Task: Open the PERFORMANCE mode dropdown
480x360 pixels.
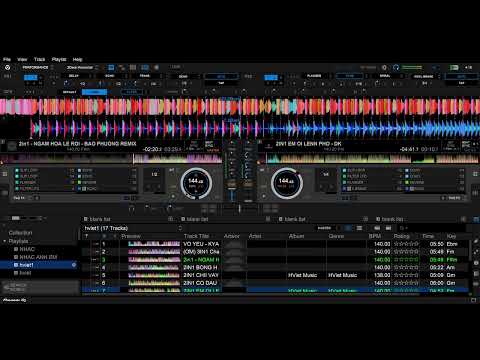Action: tap(37, 67)
